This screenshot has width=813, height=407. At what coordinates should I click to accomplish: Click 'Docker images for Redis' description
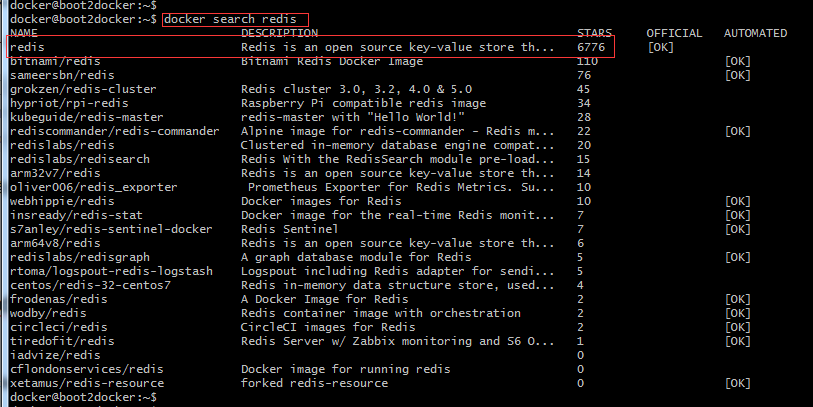321,201
